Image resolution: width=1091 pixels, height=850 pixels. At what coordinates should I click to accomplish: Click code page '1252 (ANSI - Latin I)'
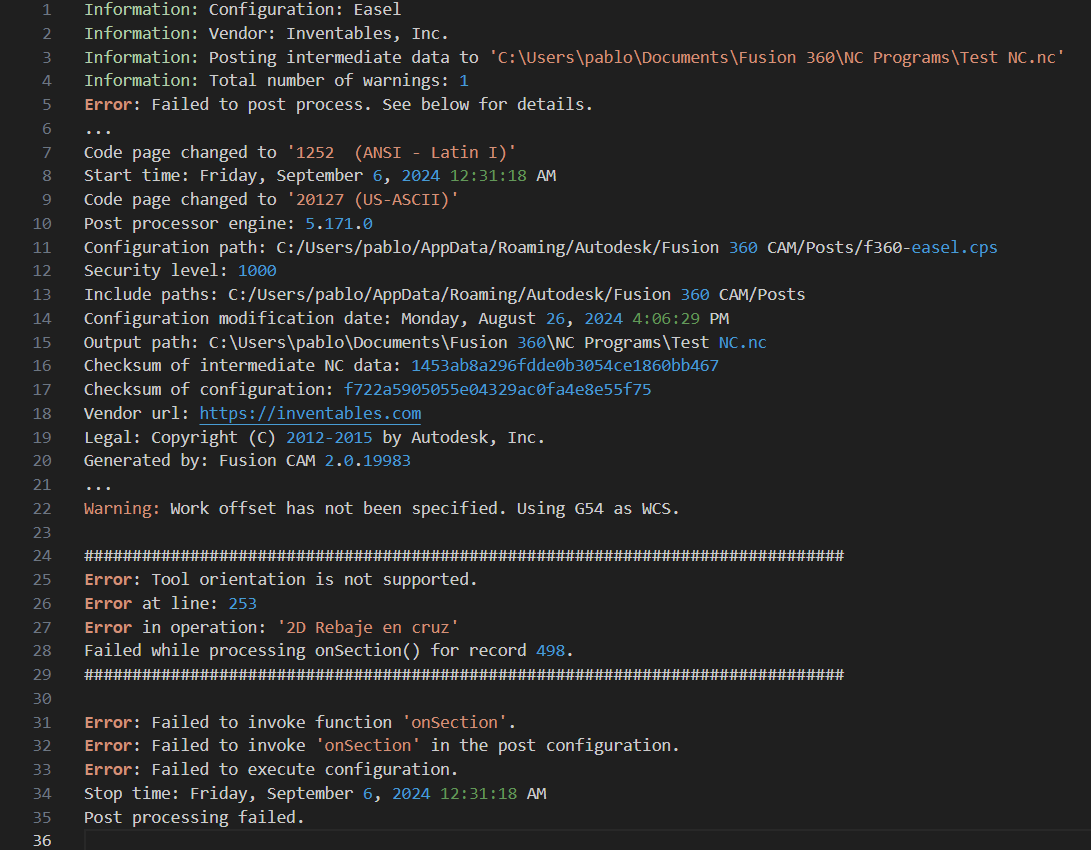pos(401,152)
